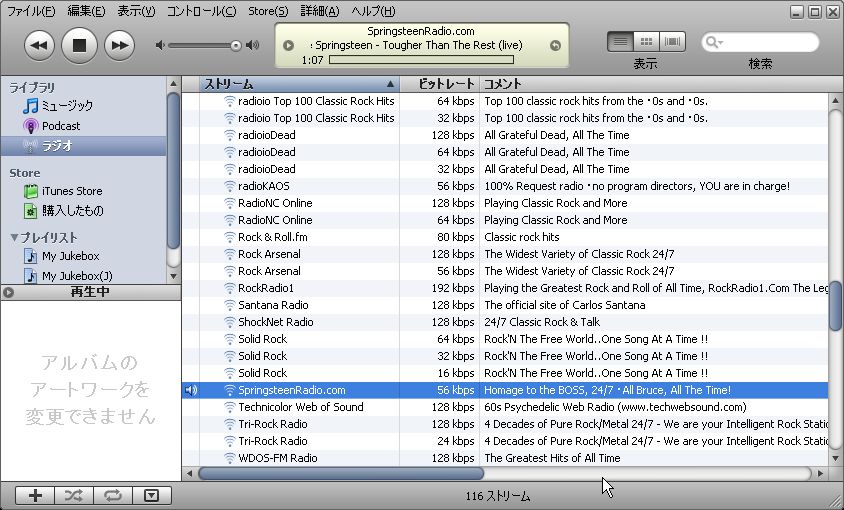Select radioio Top 100 Classic Rock Hits 64 kbps
The width and height of the screenshot is (844, 510).
(x=505, y=101)
